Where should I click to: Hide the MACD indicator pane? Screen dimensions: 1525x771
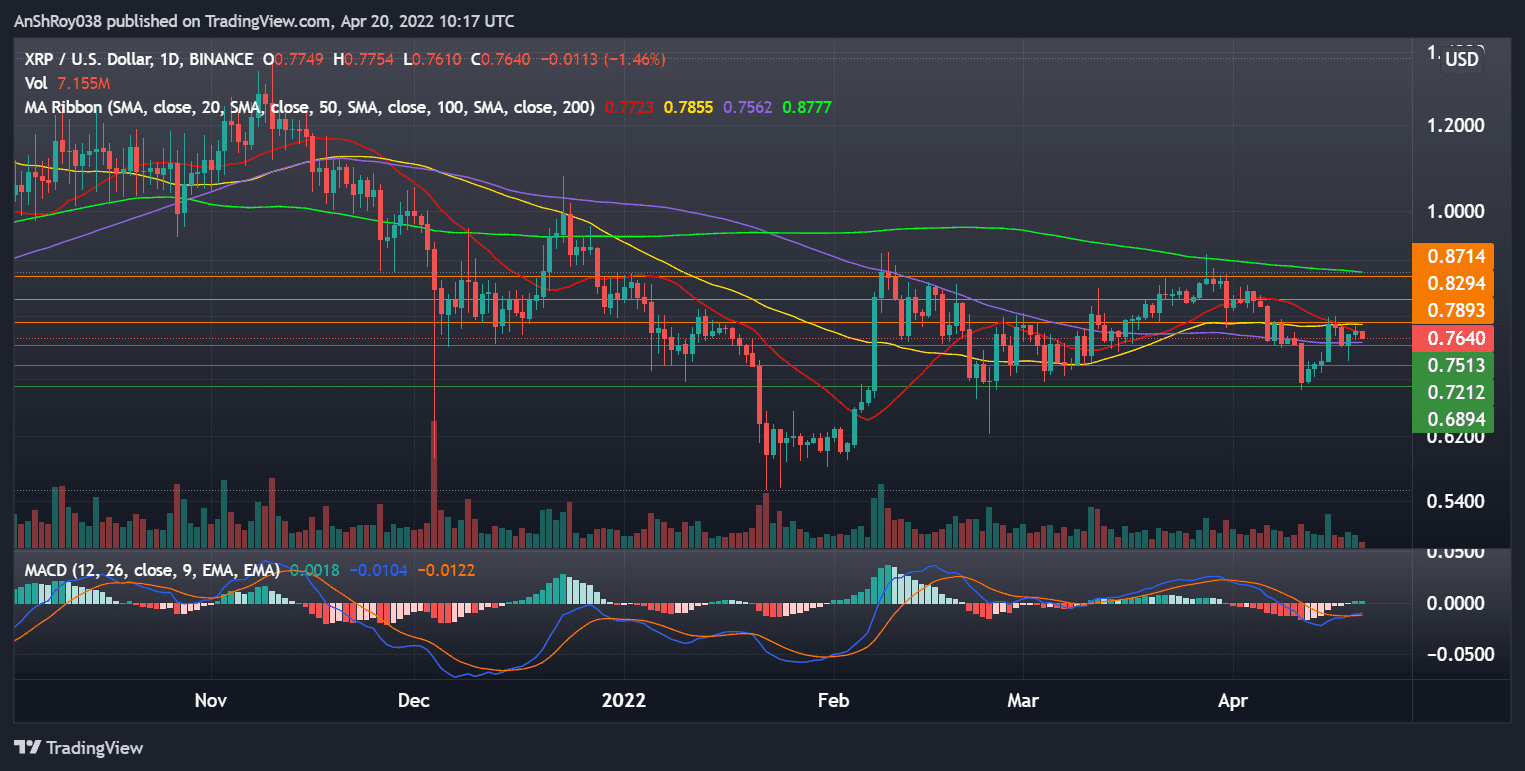(70, 569)
